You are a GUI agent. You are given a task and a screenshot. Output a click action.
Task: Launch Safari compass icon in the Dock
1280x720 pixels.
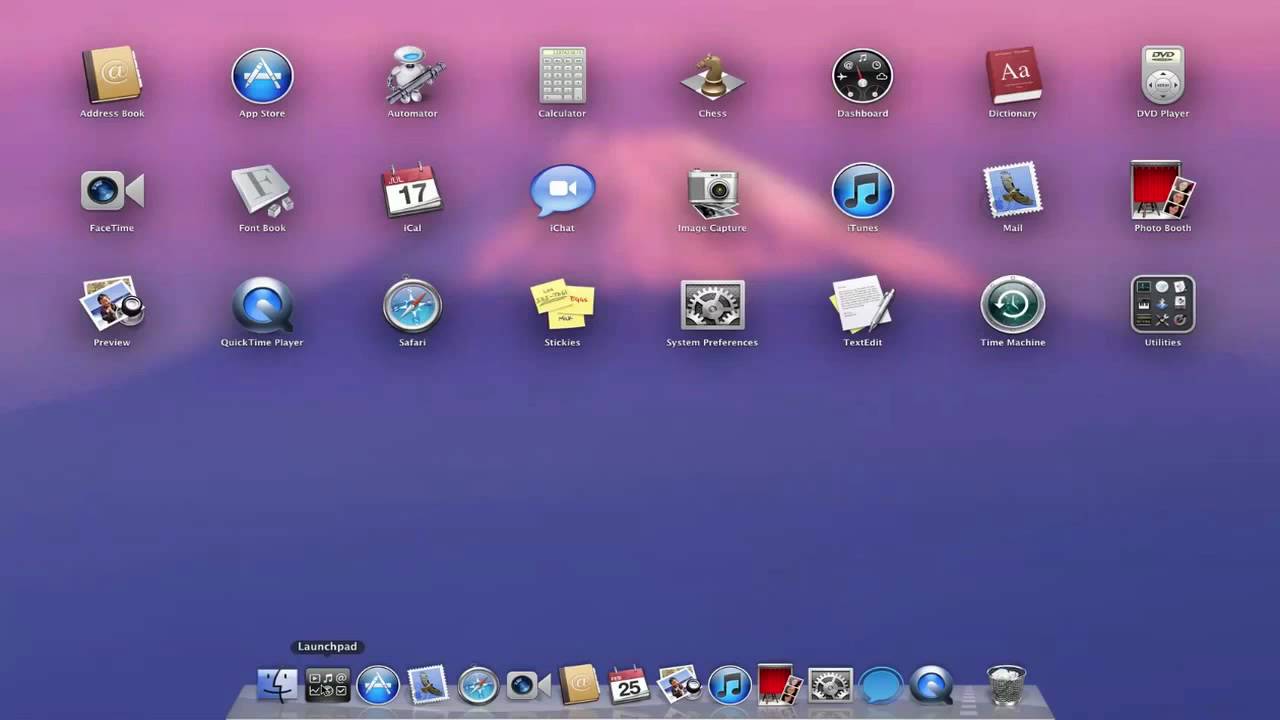click(x=478, y=685)
